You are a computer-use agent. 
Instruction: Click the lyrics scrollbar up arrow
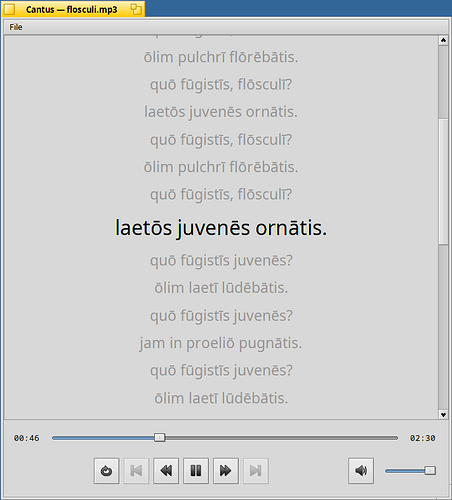coord(443,40)
